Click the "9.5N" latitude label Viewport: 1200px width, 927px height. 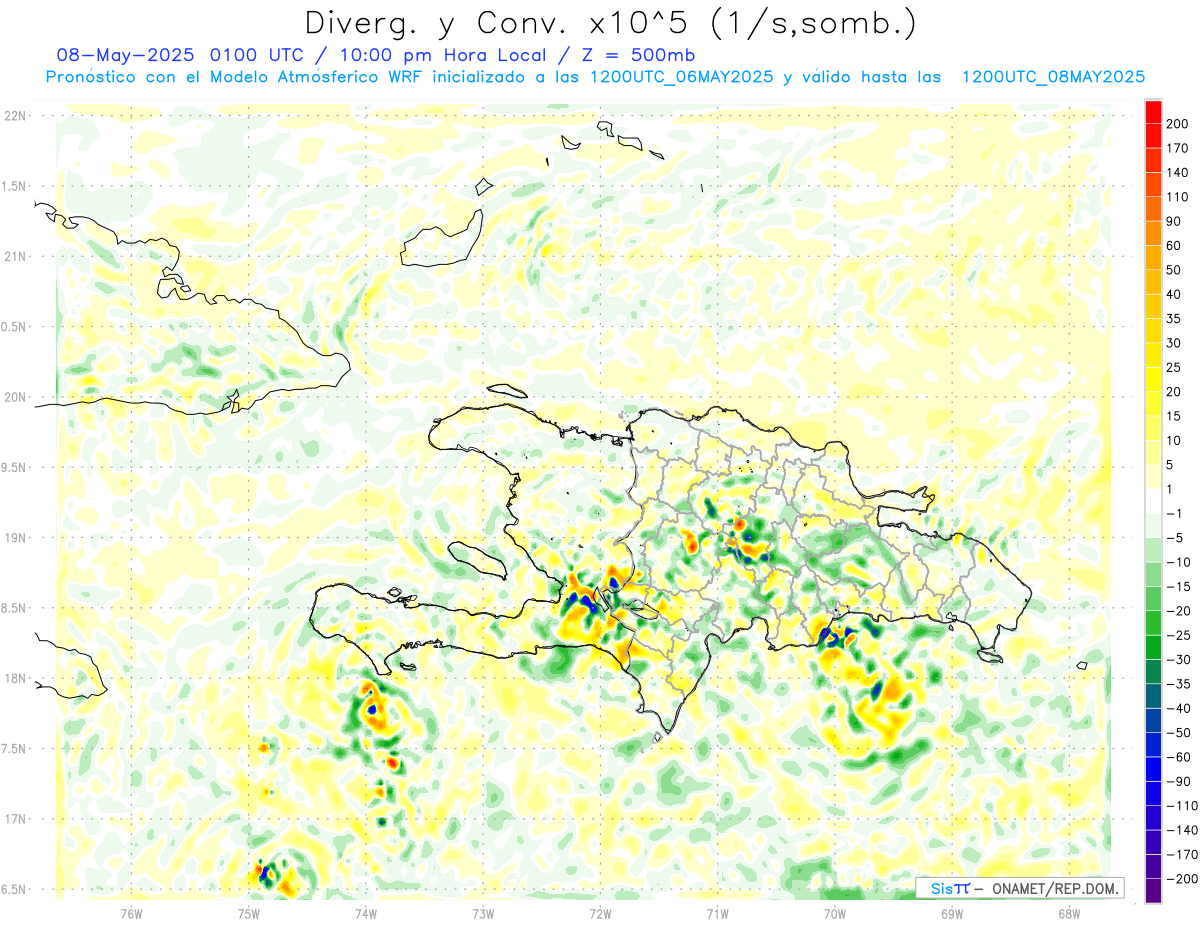[x=12, y=467]
